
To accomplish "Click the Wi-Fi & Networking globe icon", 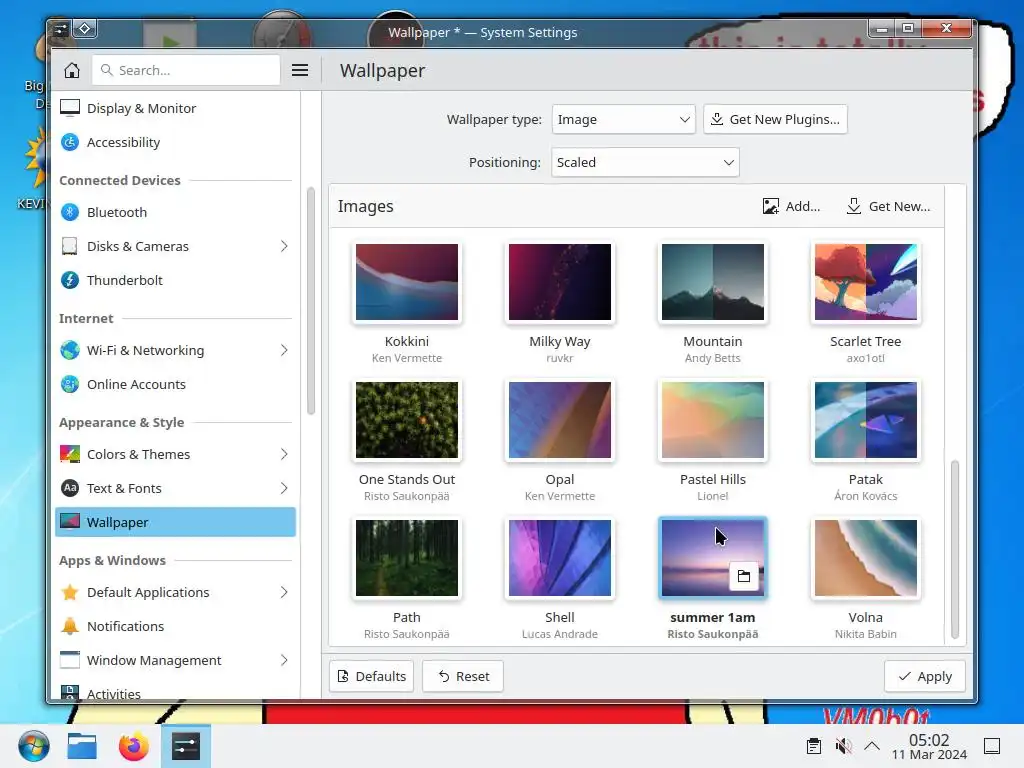I will pos(70,350).
